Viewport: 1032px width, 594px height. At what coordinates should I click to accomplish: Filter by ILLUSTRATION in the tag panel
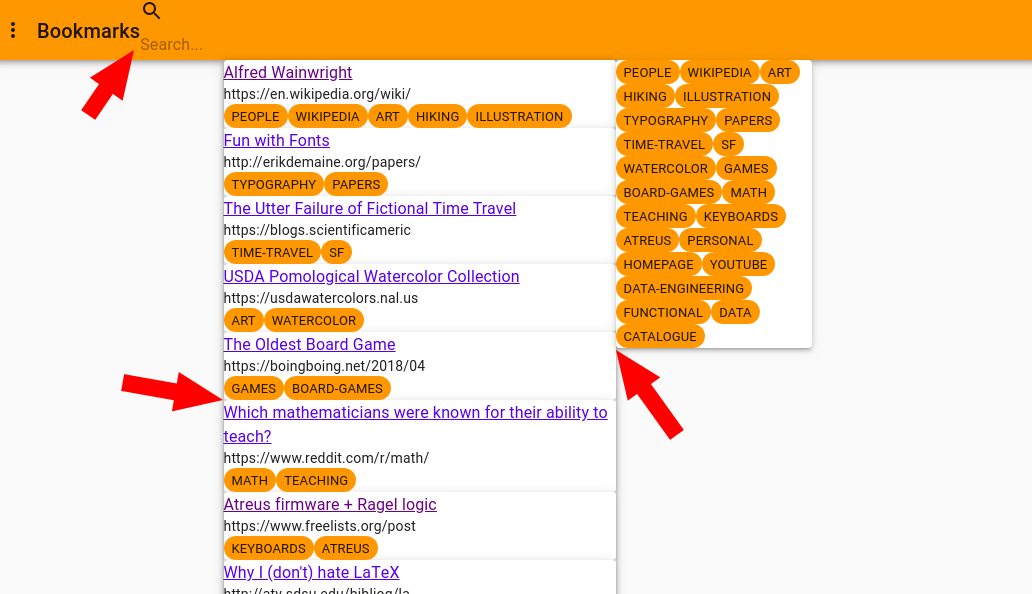click(x=727, y=97)
